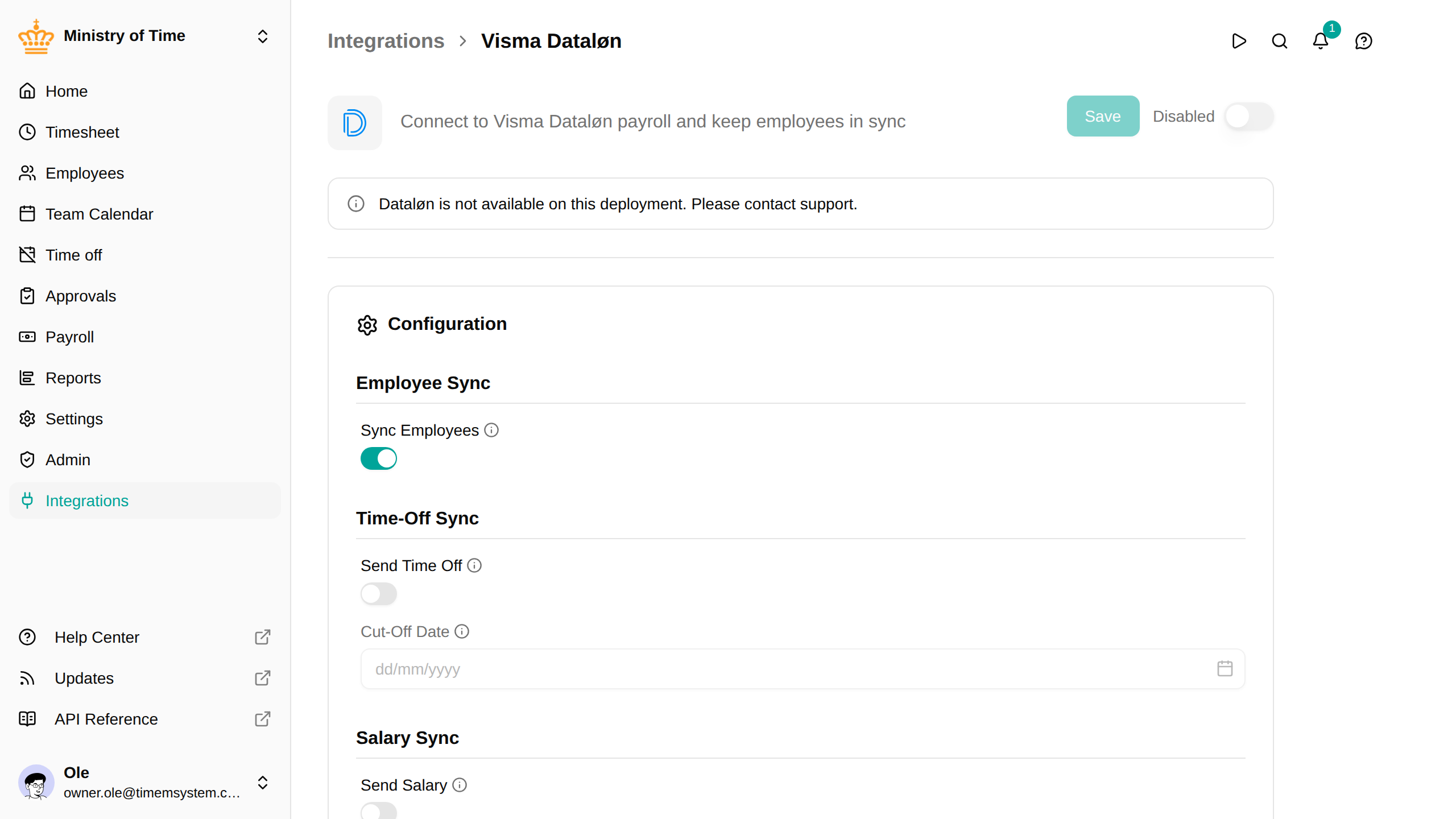
Task: Open the Updates link
Action: tap(145, 678)
